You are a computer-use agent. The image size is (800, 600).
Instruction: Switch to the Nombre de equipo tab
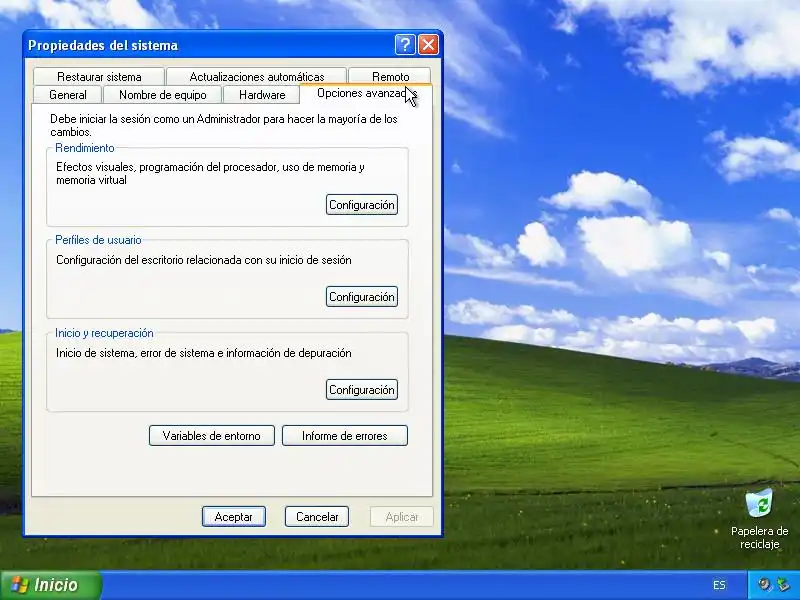tap(162, 95)
